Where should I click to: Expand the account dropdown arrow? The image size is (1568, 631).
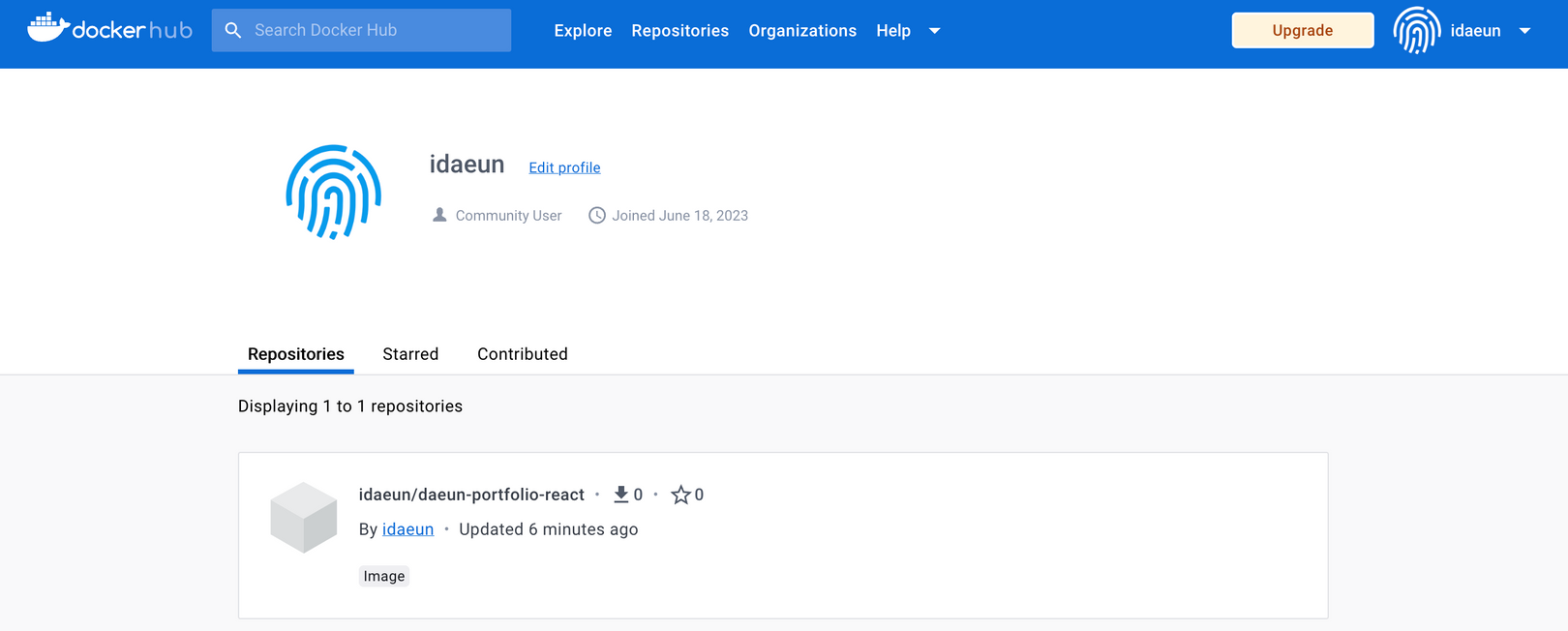(x=1524, y=31)
